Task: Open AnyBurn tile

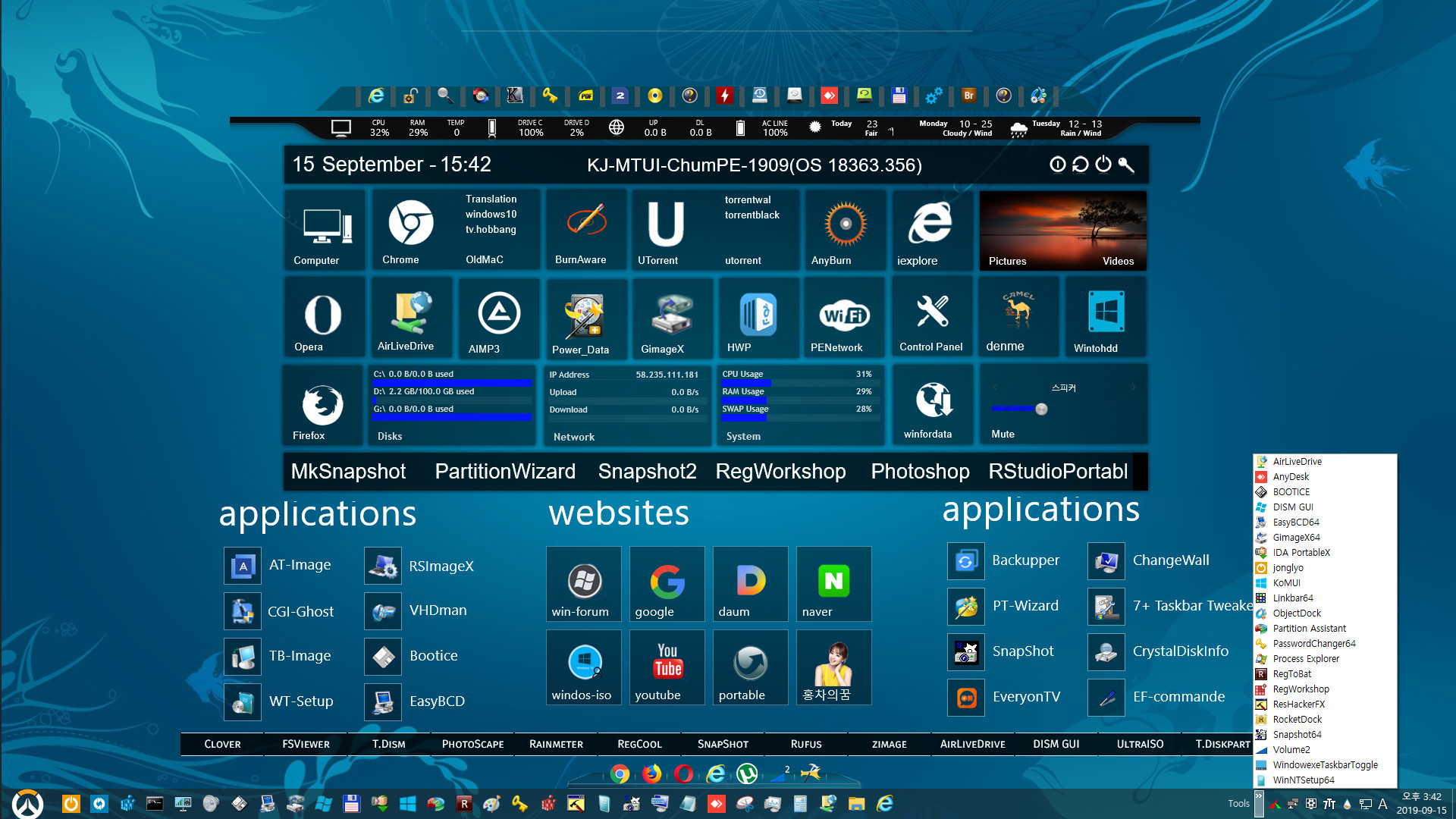Action: point(845,231)
